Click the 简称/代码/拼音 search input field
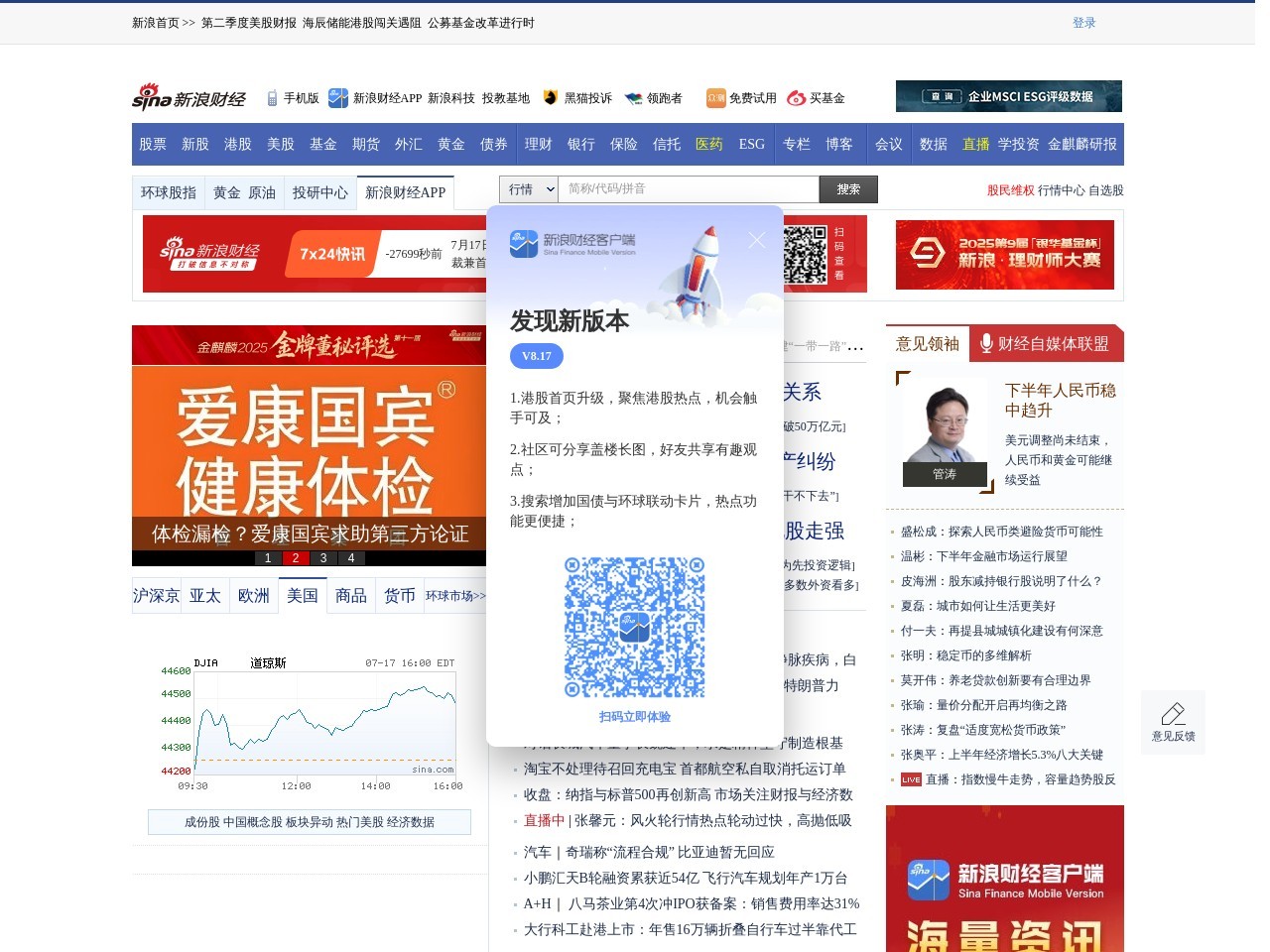This screenshot has height=952, width=1270. tap(690, 188)
